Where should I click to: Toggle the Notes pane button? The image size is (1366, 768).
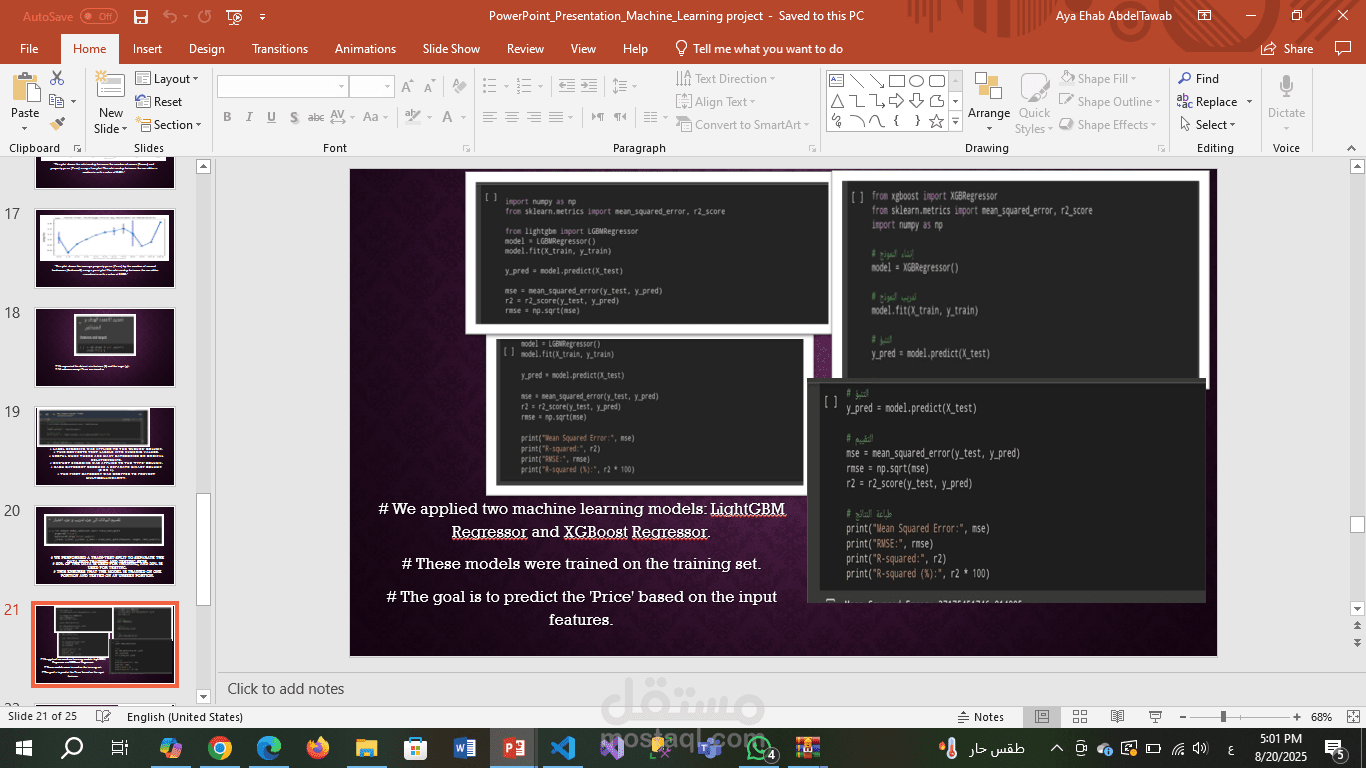[980, 717]
